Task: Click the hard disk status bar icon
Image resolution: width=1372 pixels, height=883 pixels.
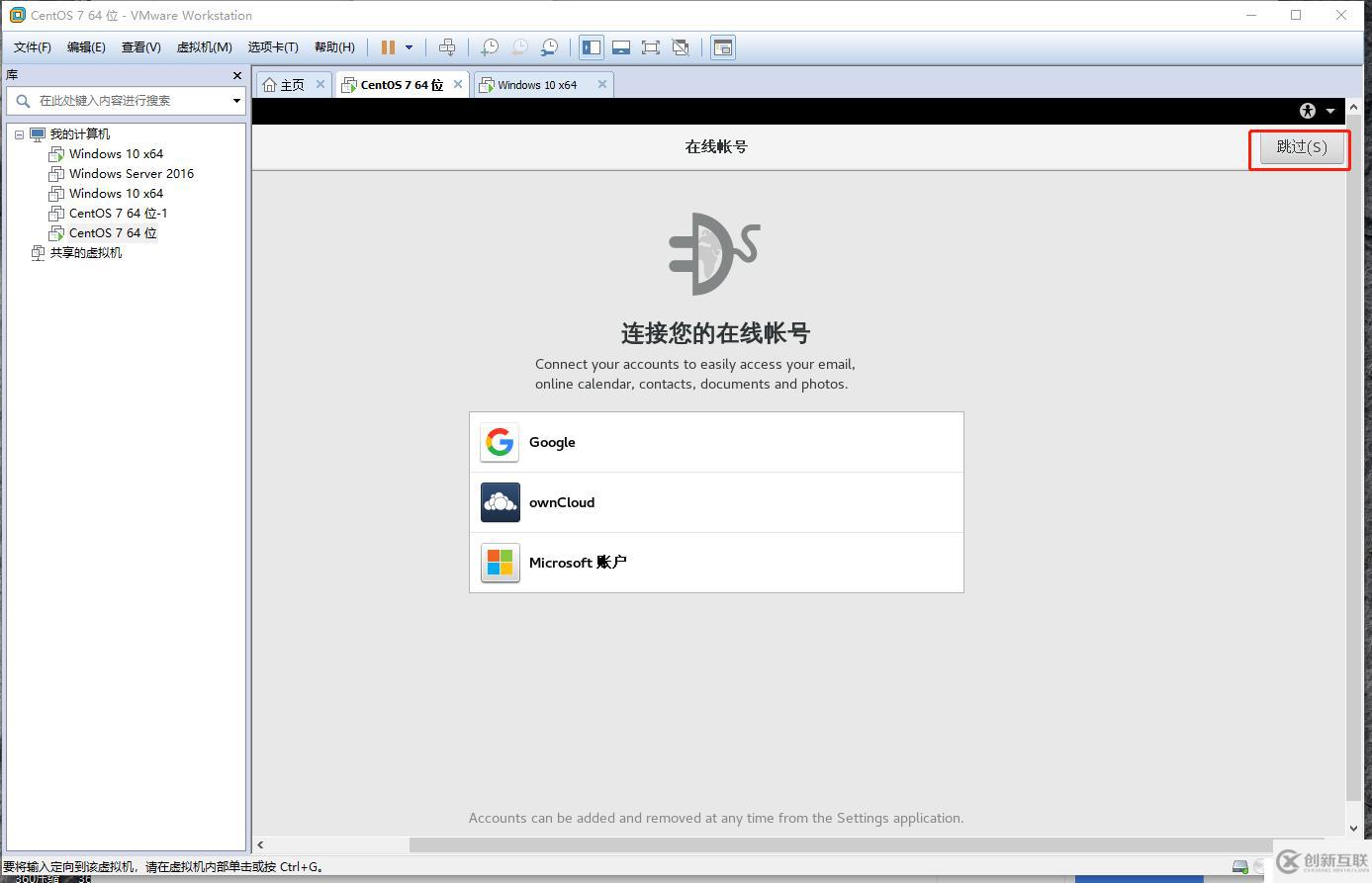Action: [x=1239, y=867]
